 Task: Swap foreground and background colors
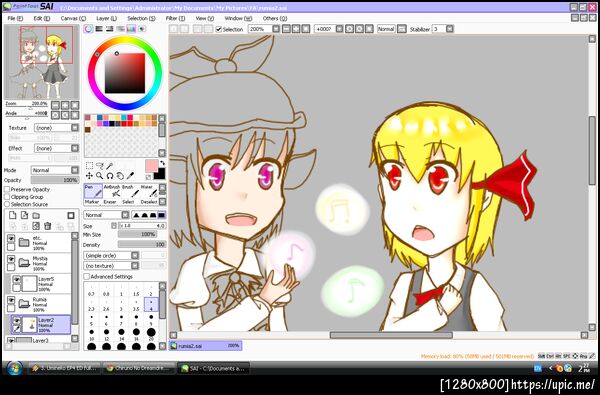(x=162, y=163)
